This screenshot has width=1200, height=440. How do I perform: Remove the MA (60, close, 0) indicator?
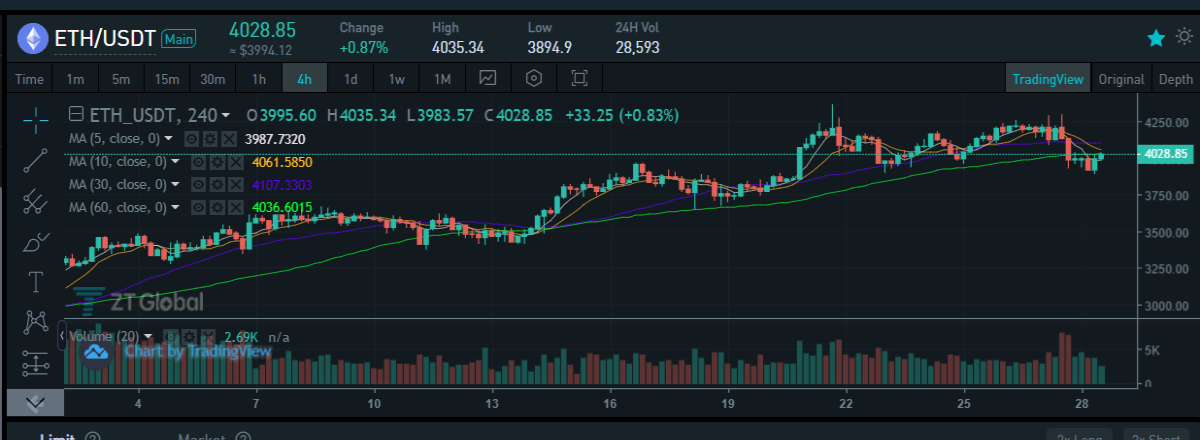click(234, 208)
